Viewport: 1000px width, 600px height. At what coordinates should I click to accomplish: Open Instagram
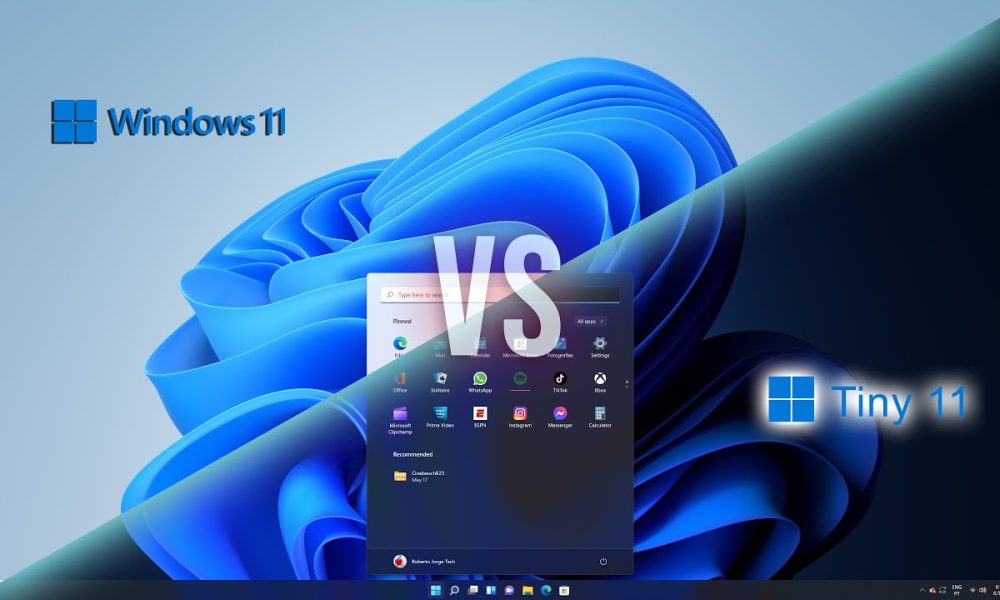pyautogui.click(x=520, y=414)
